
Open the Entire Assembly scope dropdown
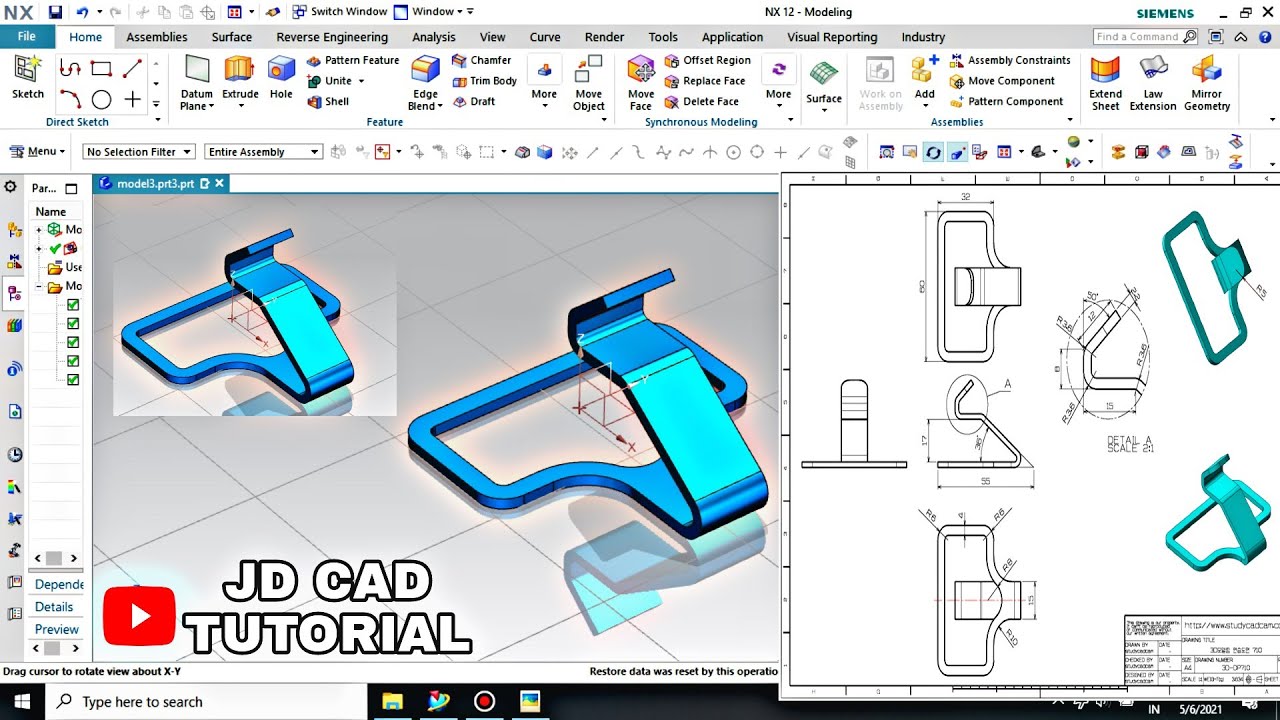coord(263,152)
